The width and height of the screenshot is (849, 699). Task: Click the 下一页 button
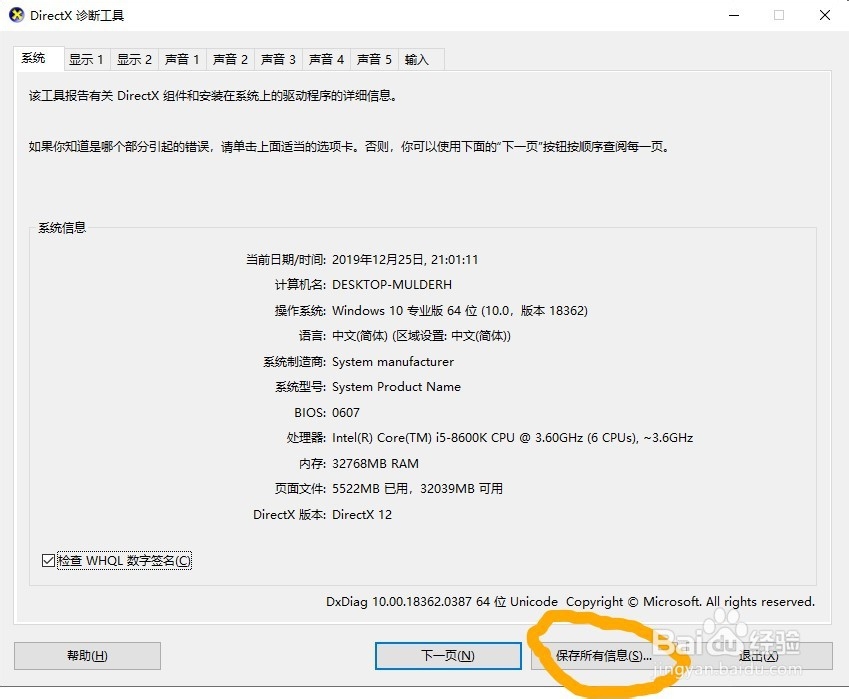447,656
